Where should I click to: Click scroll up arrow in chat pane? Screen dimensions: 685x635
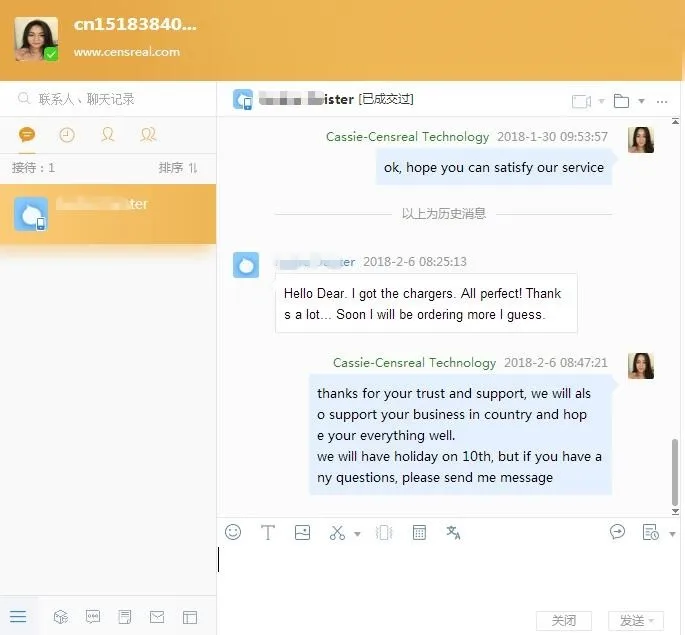pyautogui.click(x=675, y=121)
